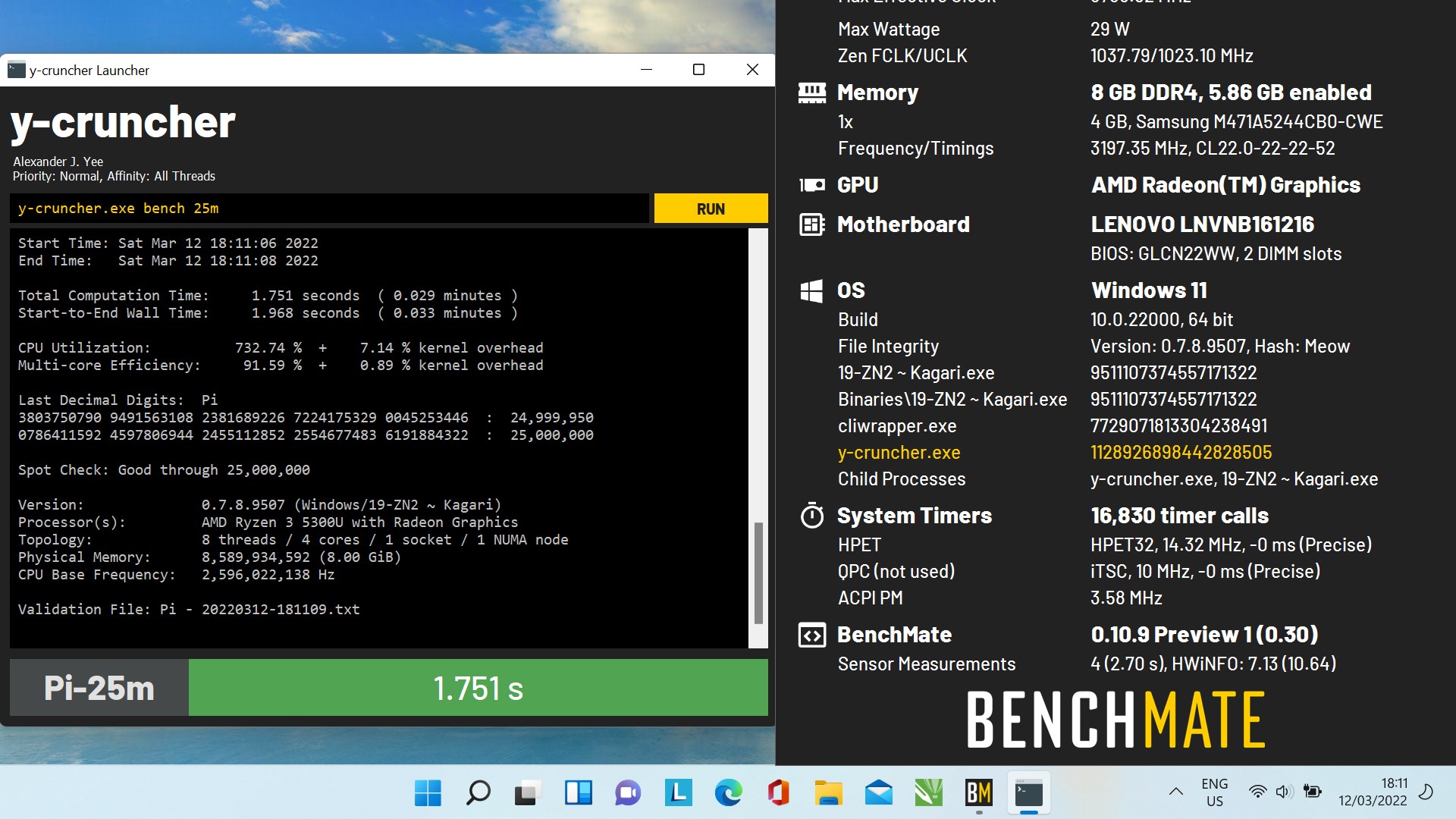Click the Windows 11 OS heading
Image resolution: width=1456 pixels, height=819 pixels.
point(1149,290)
